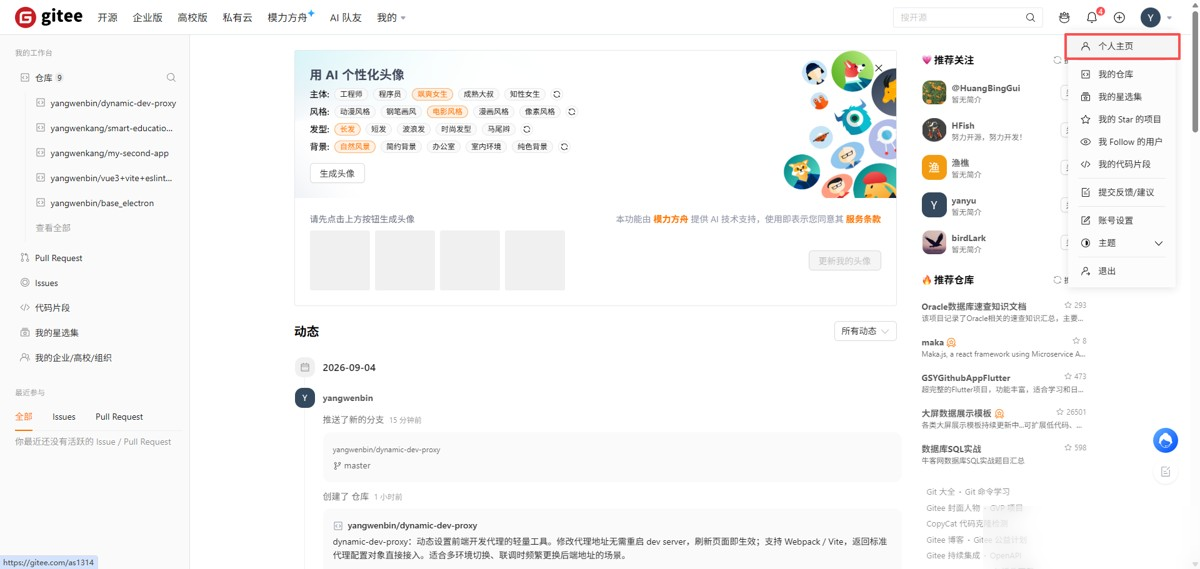Refresh the 推荐仓库 list
The width and height of the screenshot is (1200, 569).
tap(1058, 280)
